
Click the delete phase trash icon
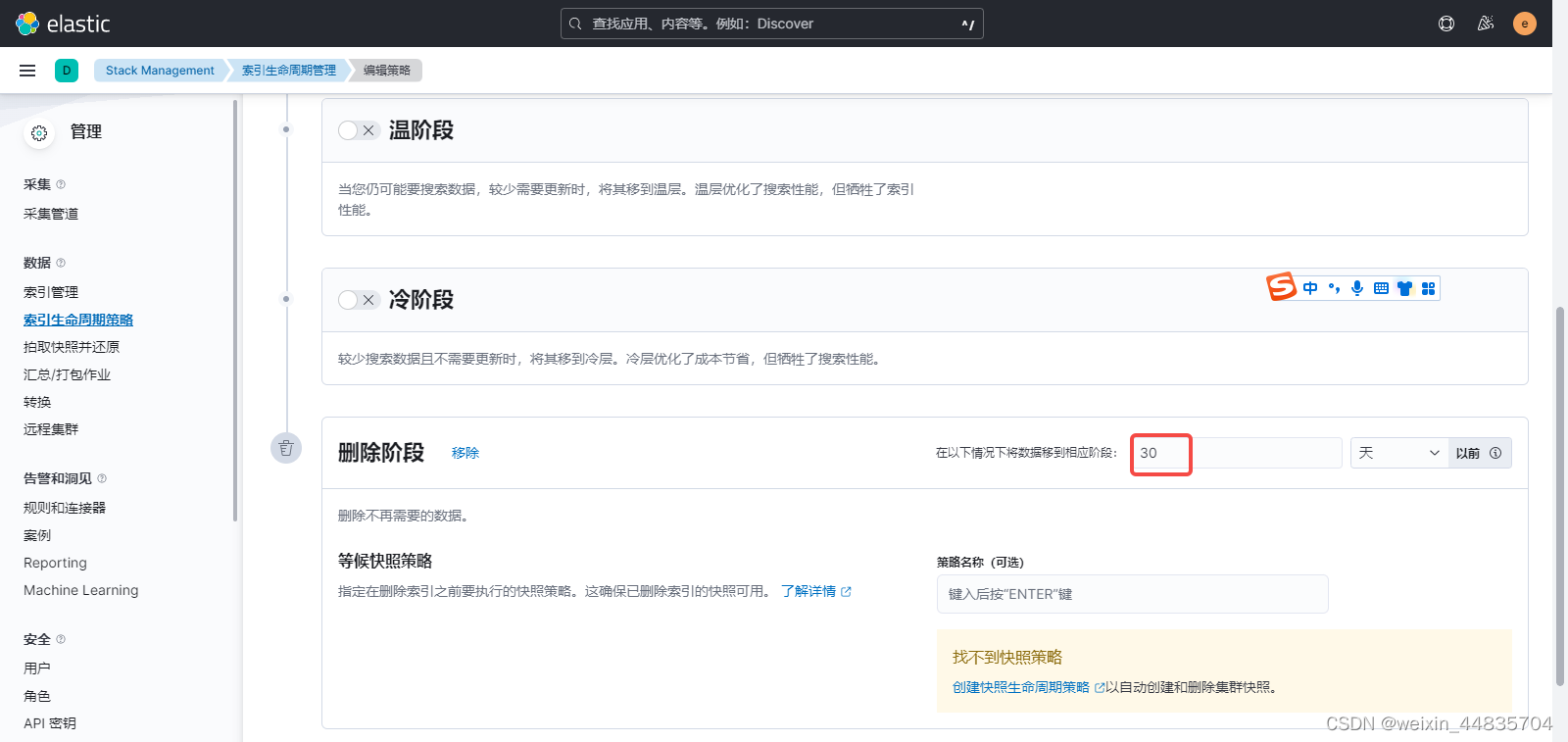click(x=286, y=448)
